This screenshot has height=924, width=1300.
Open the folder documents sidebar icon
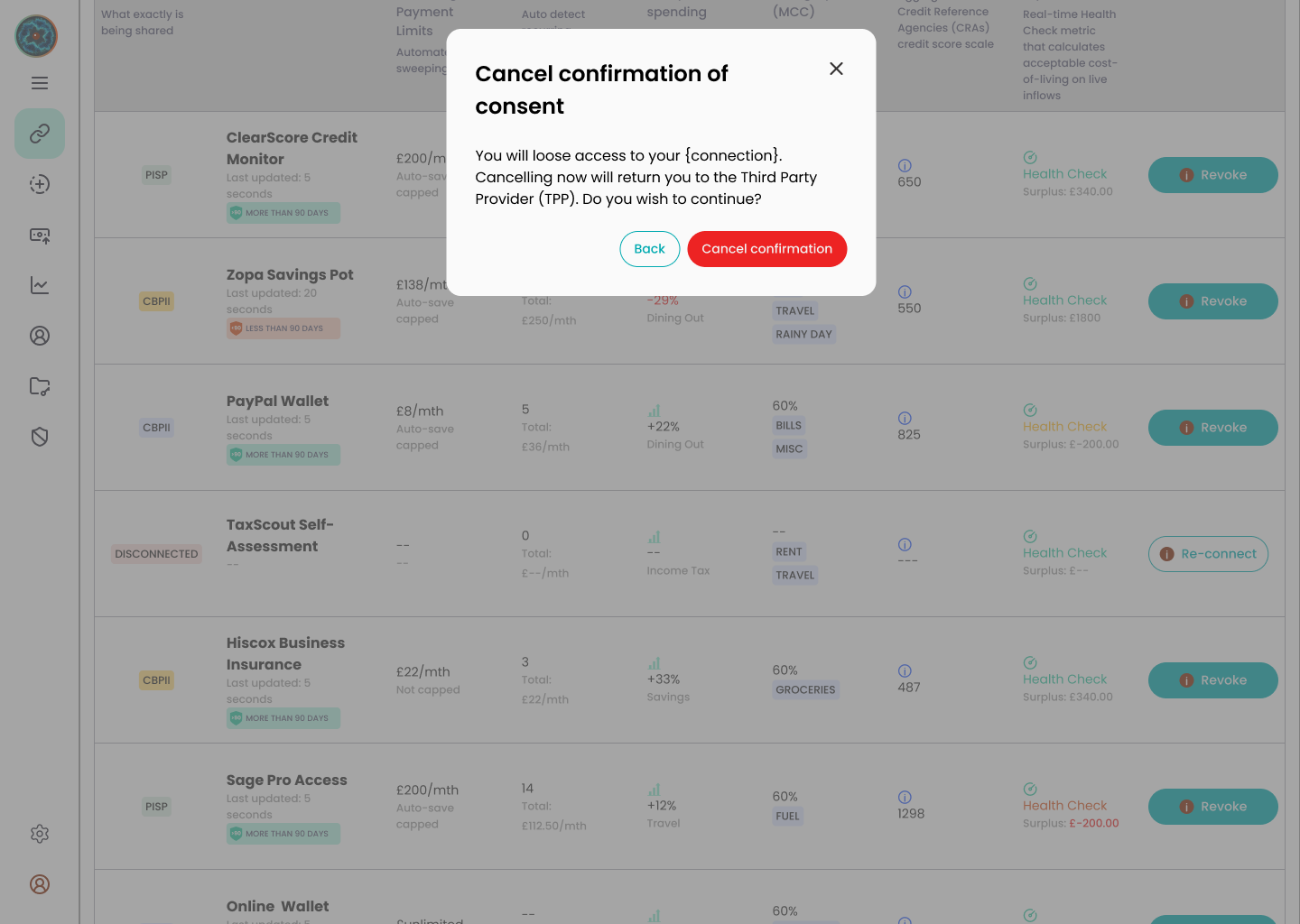pyautogui.click(x=40, y=386)
